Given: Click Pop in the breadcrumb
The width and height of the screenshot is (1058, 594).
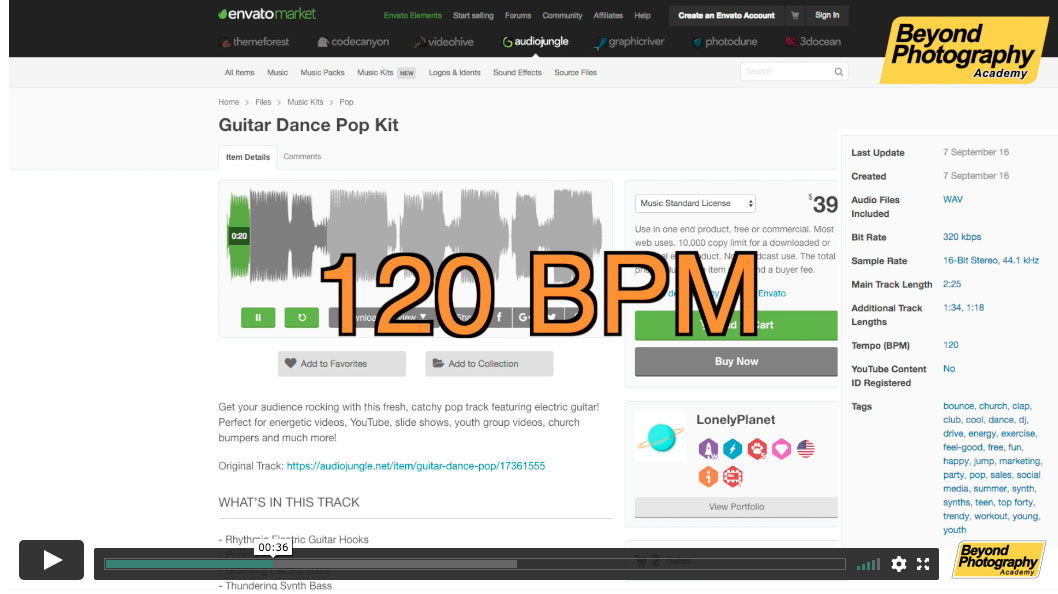Looking at the screenshot, I should (346, 102).
